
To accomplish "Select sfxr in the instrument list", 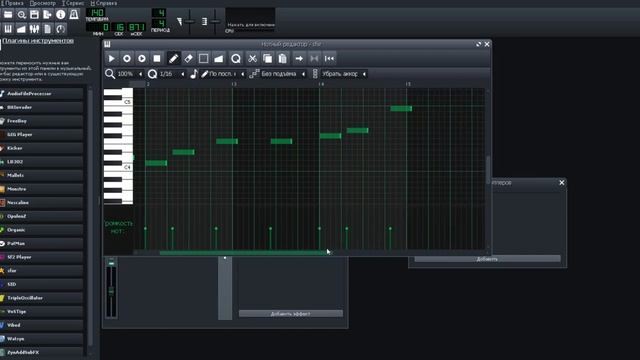I will [42, 271].
